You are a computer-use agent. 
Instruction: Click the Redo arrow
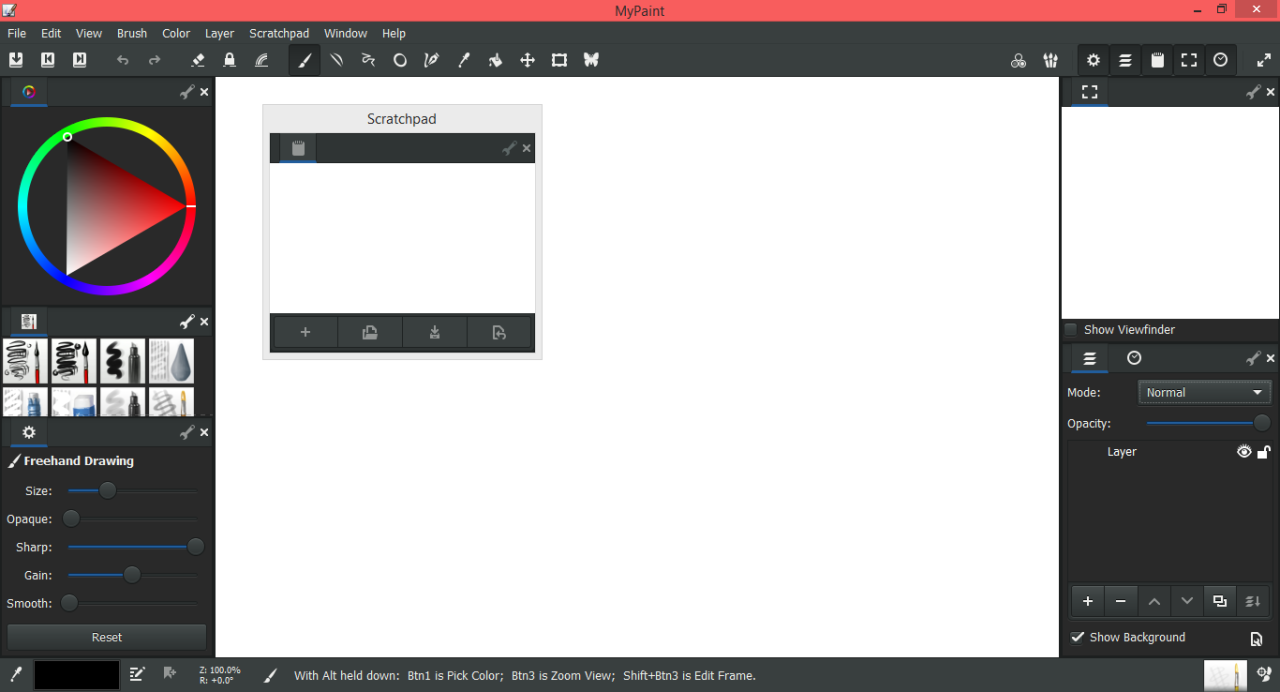tap(155, 60)
